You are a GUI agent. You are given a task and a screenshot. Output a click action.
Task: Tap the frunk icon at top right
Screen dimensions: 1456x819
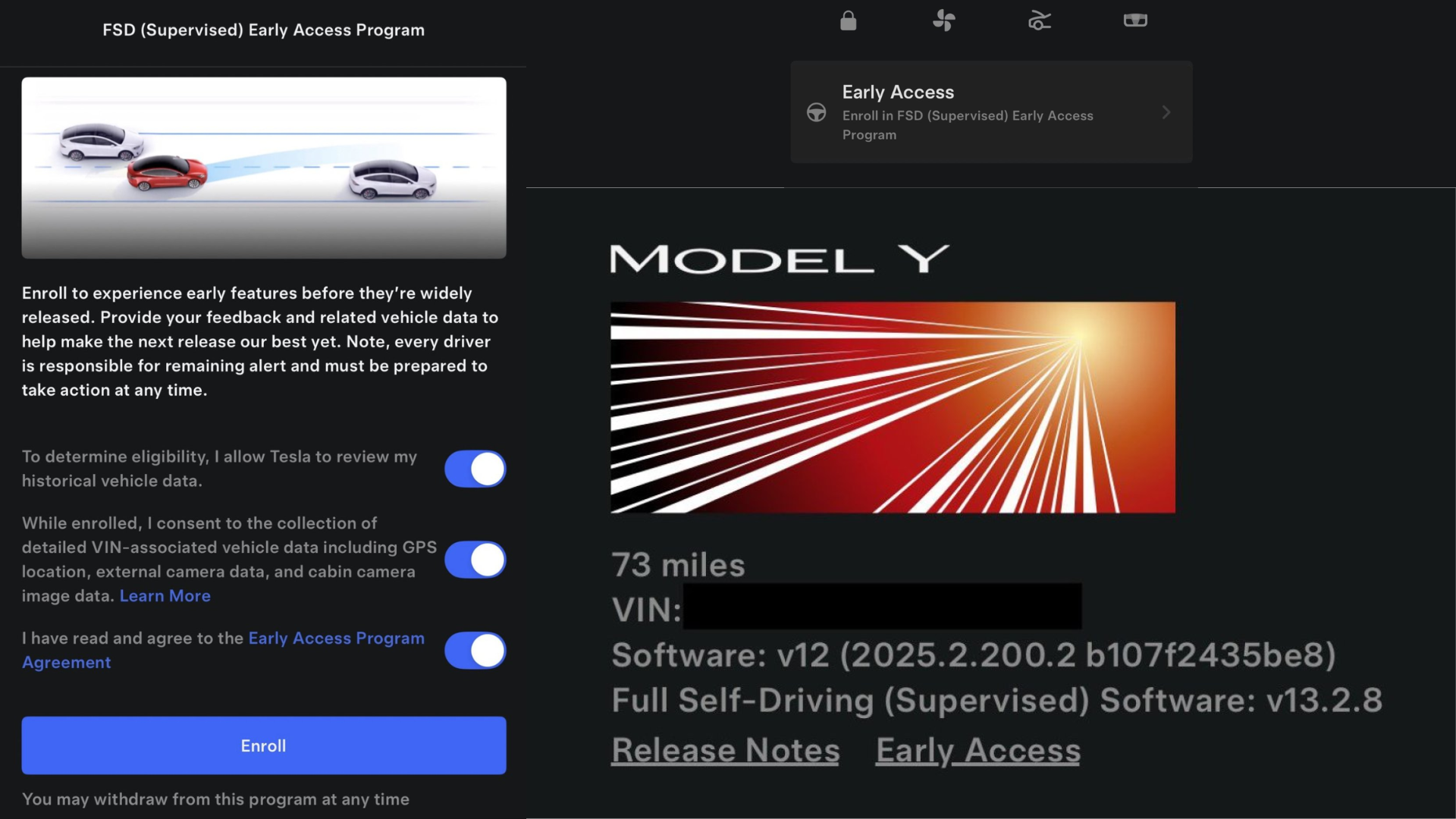pyautogui.click(x=1134, y=20)
